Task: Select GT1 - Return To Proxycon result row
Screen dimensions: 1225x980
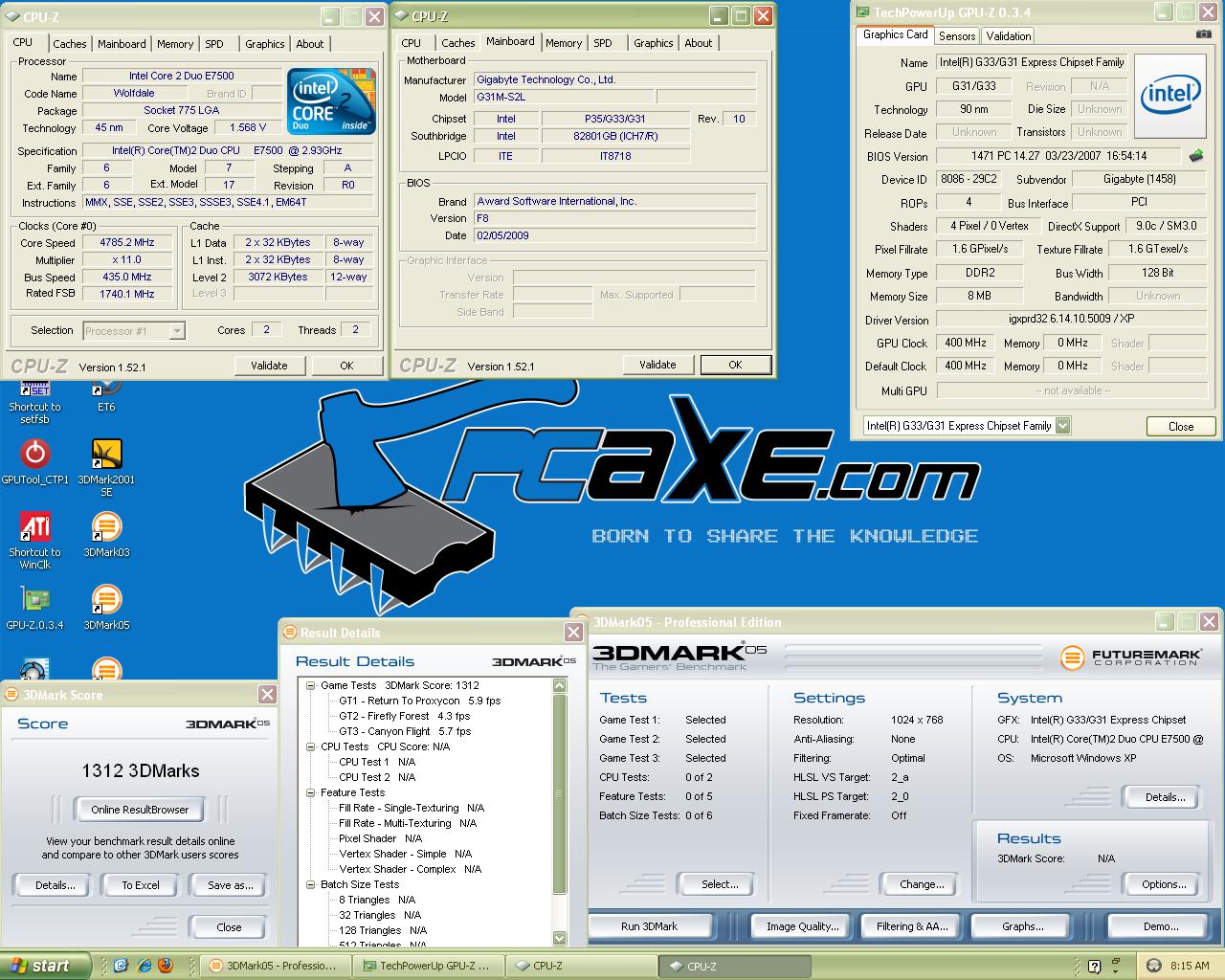Action: (x=419, y=701)
